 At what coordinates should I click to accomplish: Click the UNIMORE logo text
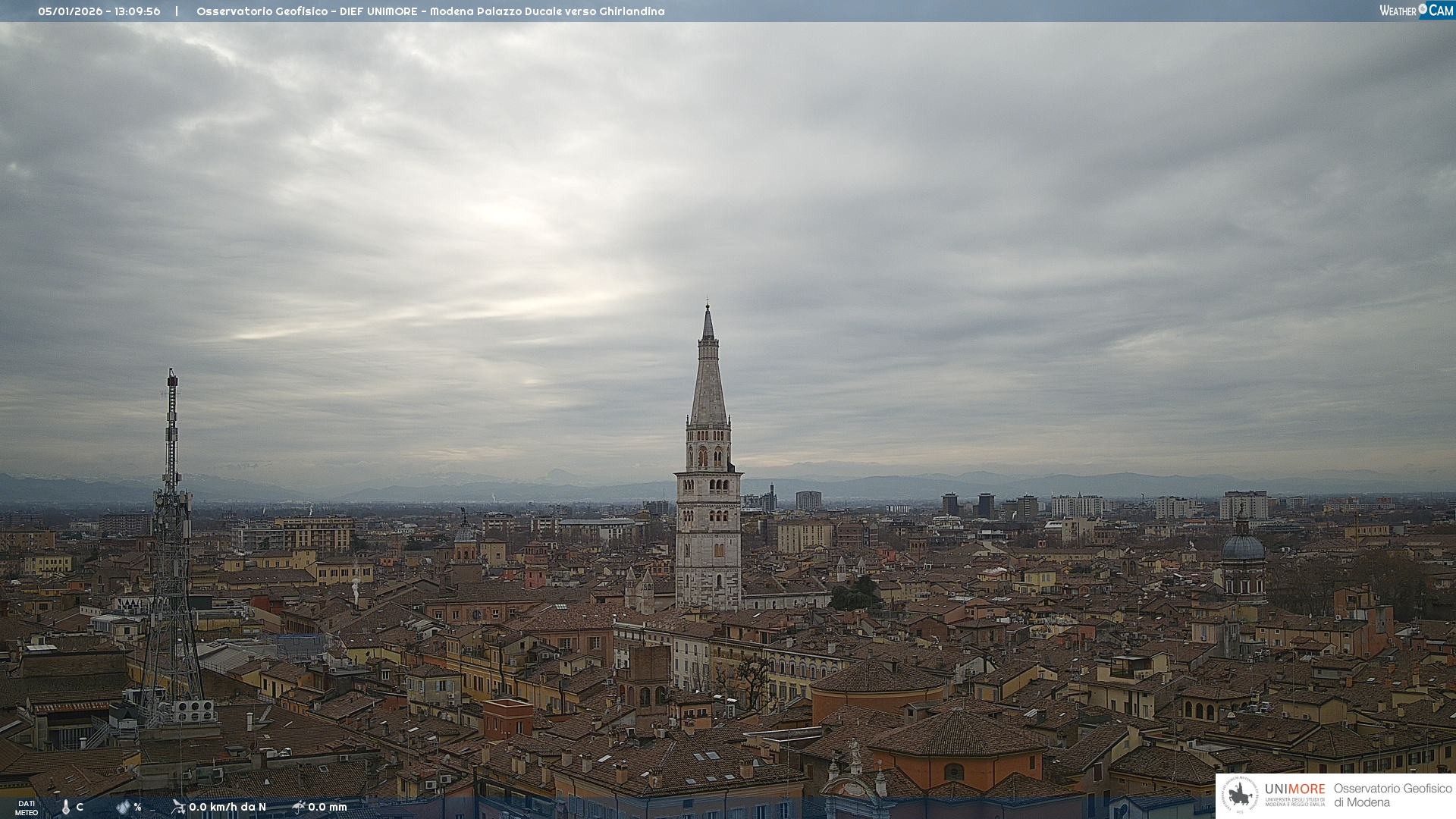(1294, 789)
